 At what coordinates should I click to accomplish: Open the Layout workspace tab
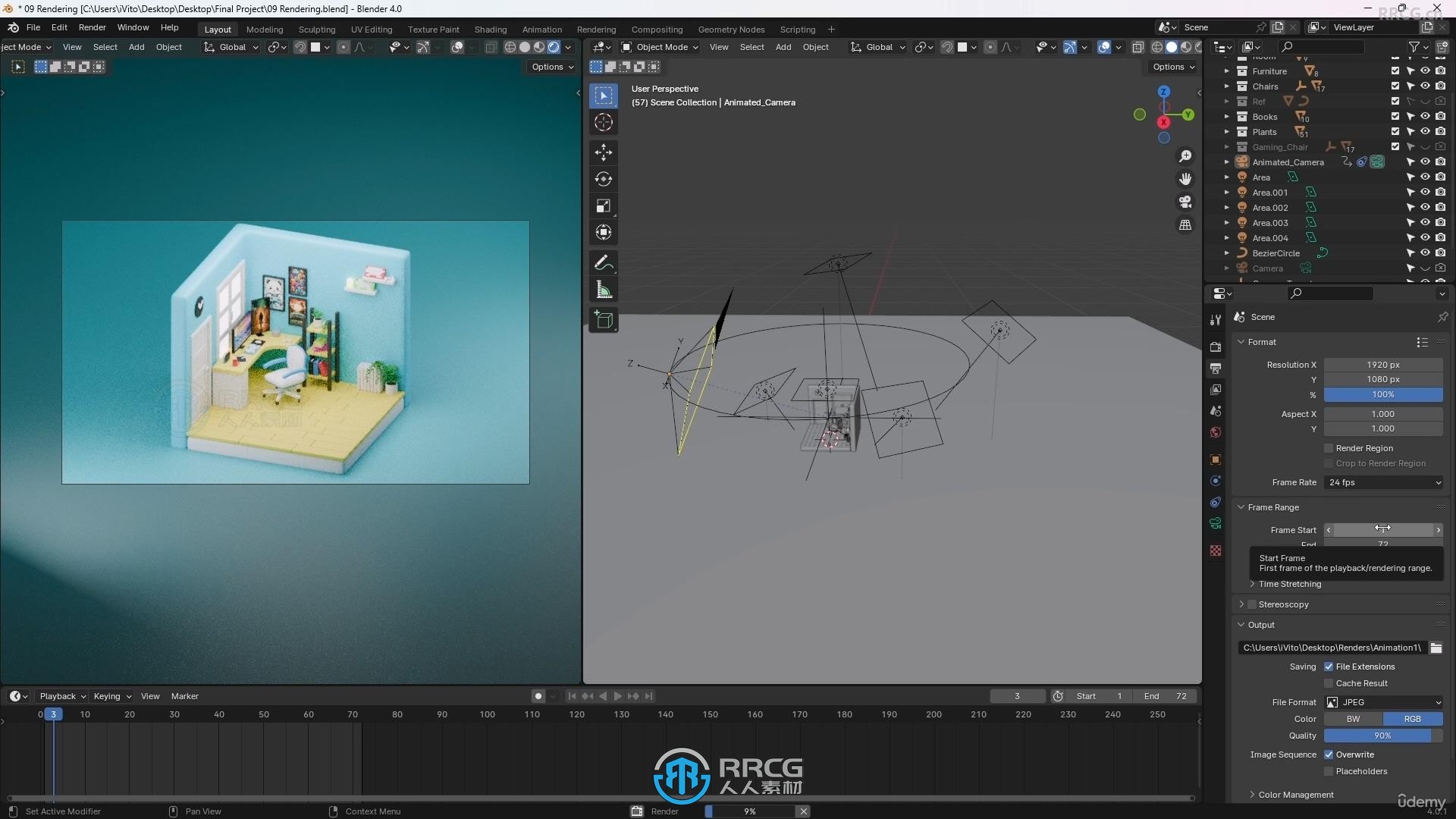pyautogui.click(x=217, y=29)
